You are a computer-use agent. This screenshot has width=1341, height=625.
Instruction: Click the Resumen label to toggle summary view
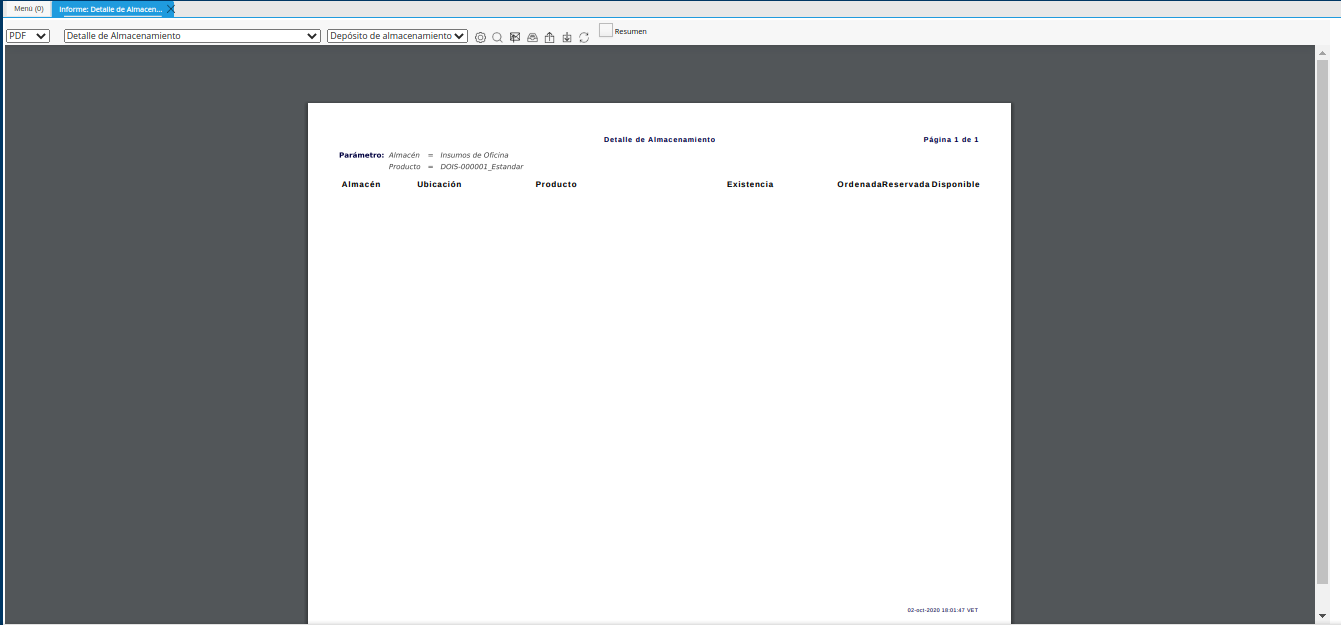pos(629,31)
